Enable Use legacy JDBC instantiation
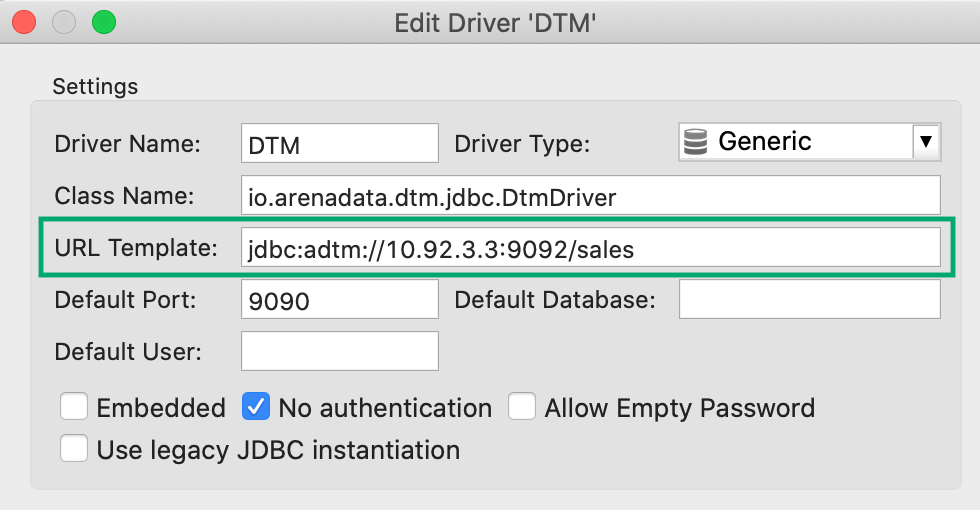 tap(73, 449)
